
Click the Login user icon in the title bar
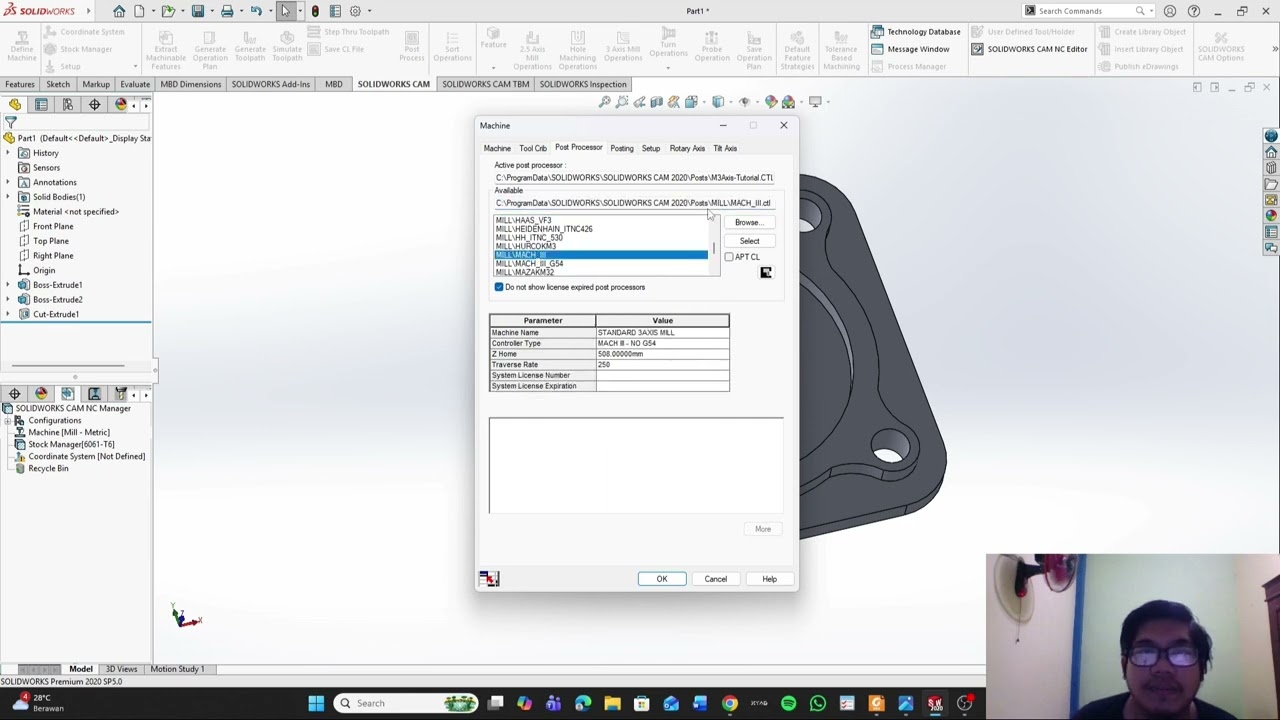click(1170, 11)
